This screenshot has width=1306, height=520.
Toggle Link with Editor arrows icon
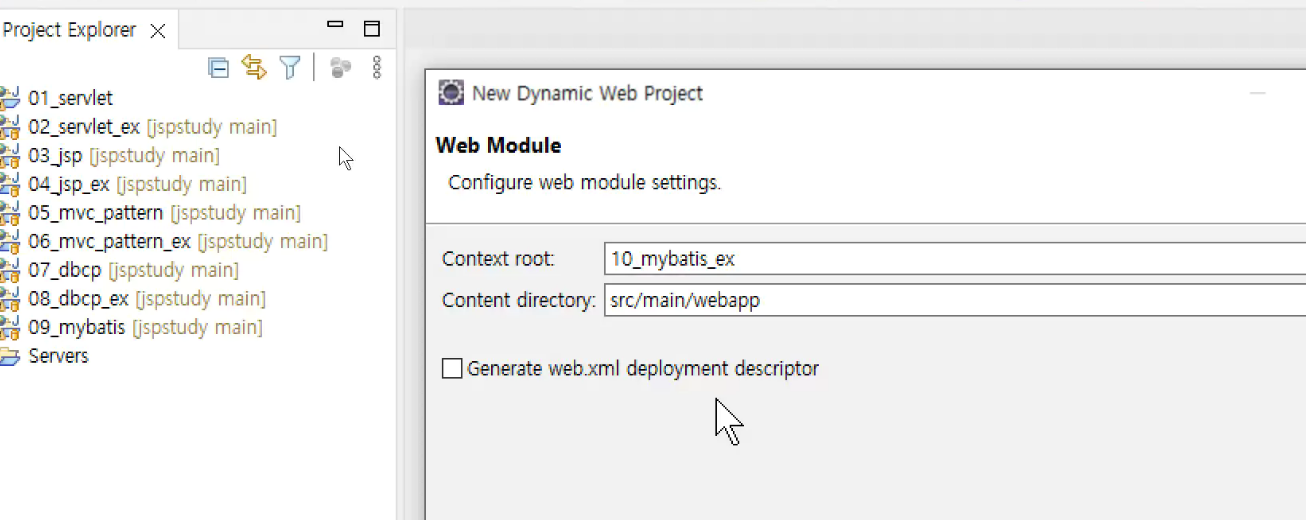coord(254,67)
